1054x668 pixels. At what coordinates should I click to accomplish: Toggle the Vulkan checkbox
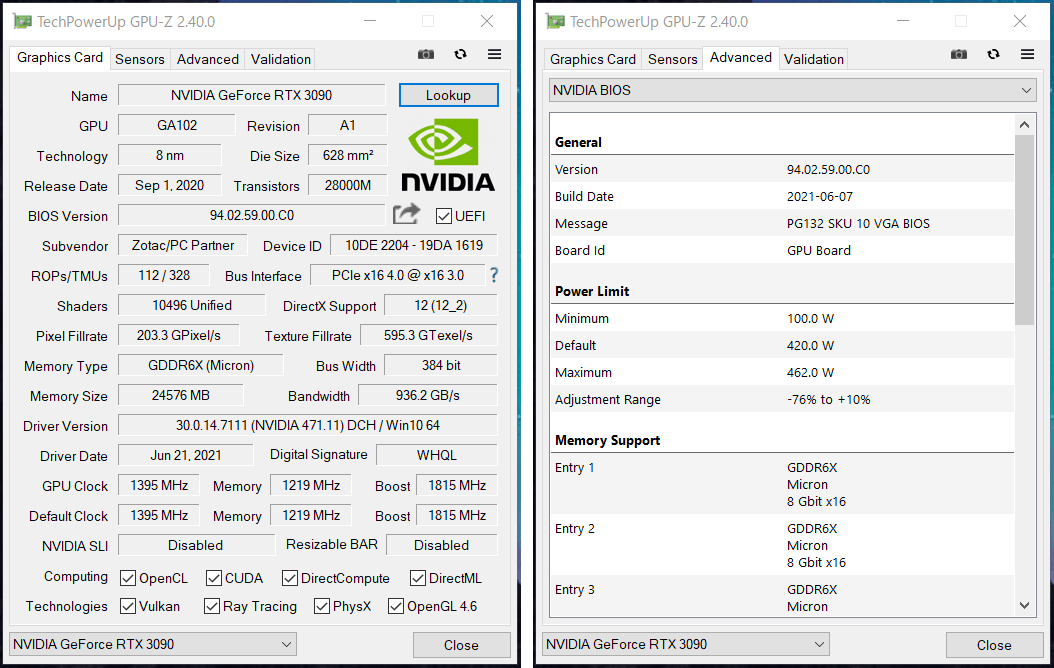tap(128, 606)
